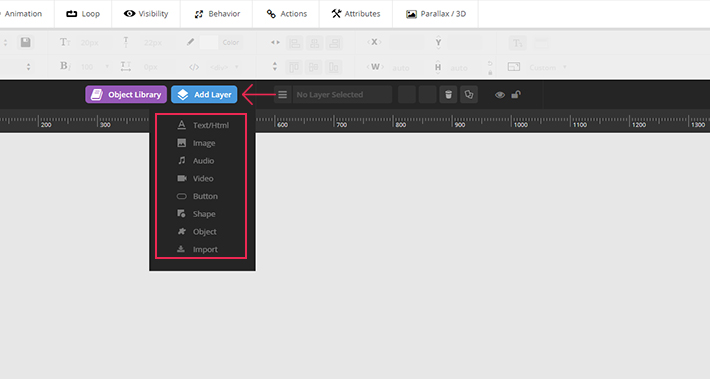Open the font color swatch
The image size is (710, 379).
(x=209, y=42)
